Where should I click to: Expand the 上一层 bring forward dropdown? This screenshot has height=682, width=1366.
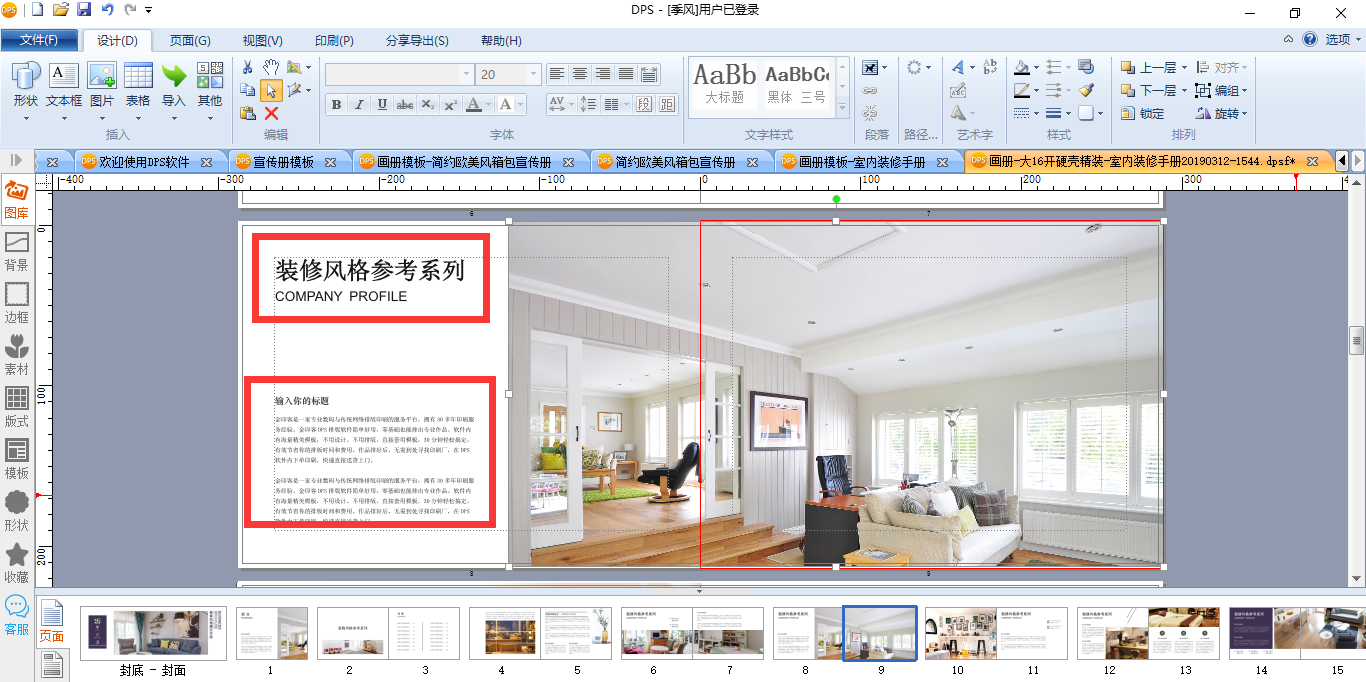click(1184, 68)
